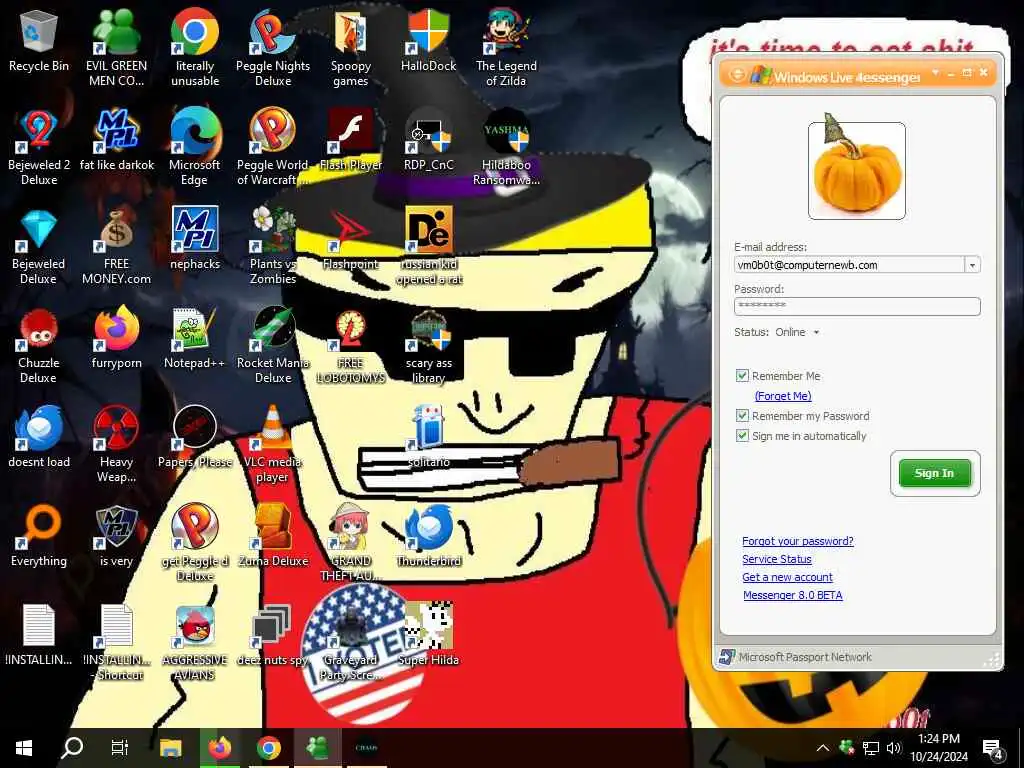This screenshot has width=1024, height=768.
Task: Click the Forget Me link
Action: click(783, 396)
